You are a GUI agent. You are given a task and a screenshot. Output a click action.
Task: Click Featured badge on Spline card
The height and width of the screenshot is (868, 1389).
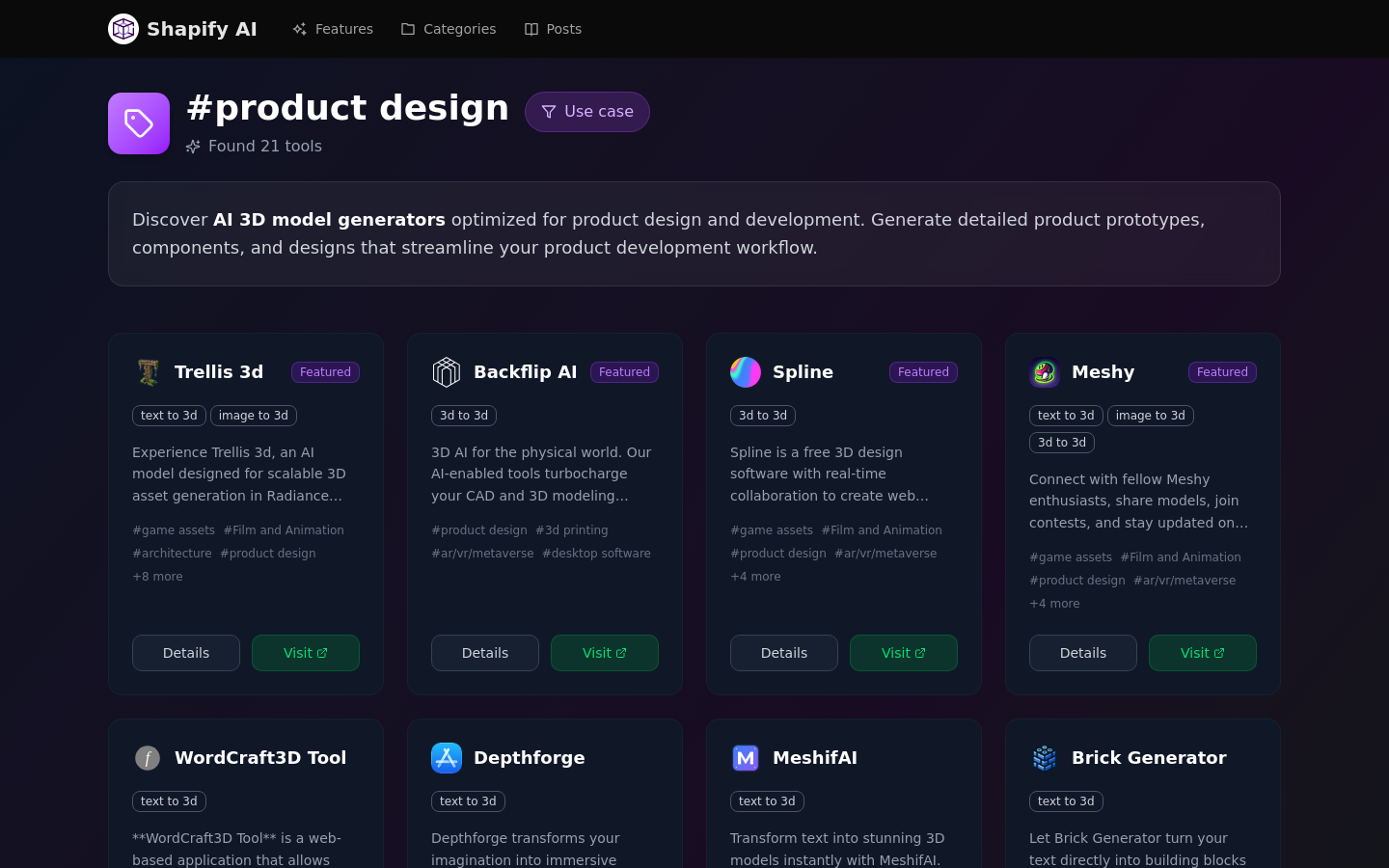923,372
